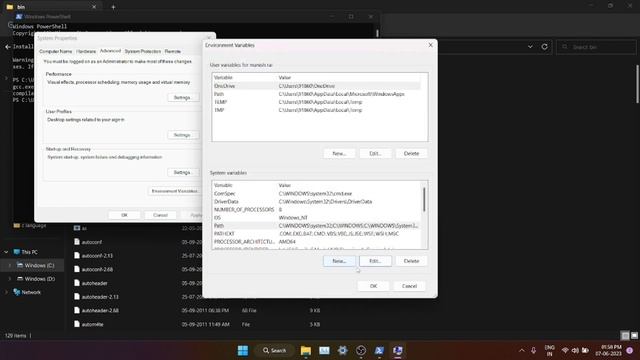Click Edit button under System variables
This screenshot has height=360, width=640.
click(x=375, y=261)
